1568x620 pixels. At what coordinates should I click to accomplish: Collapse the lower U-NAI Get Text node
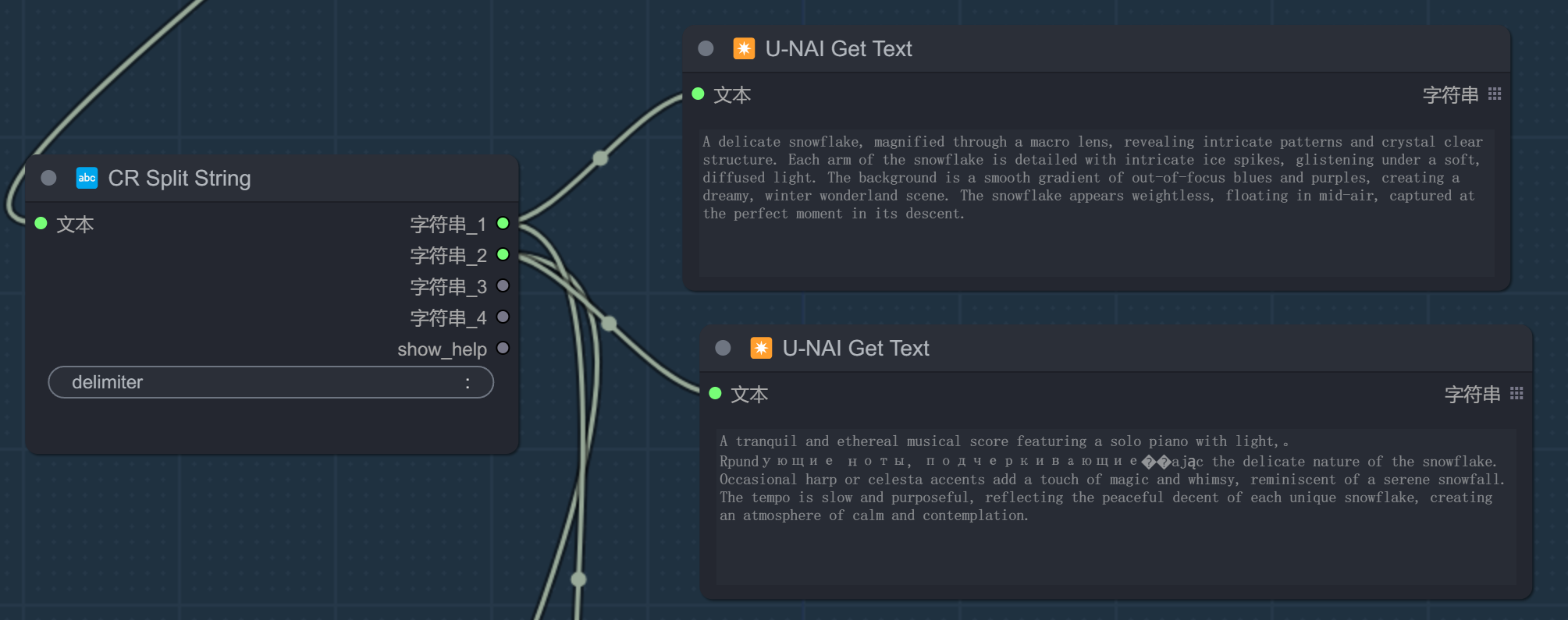[x=723, y=348]
